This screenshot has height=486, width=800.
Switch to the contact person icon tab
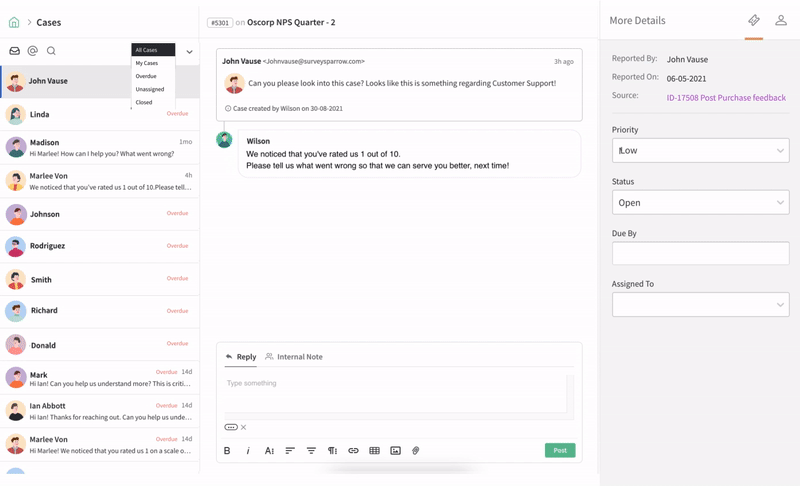pos(781,20)
